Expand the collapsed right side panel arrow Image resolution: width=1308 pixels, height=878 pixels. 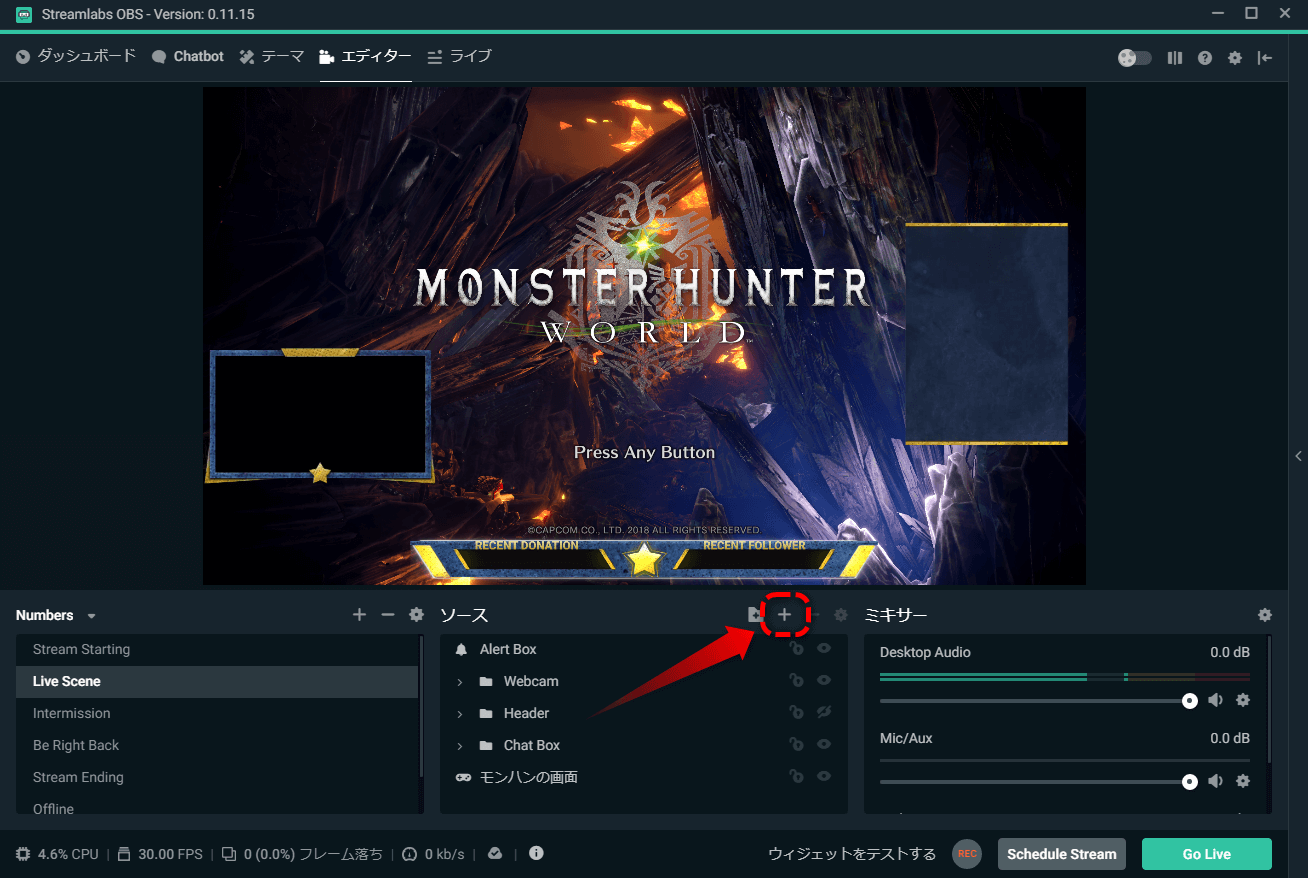coord(1298,456)
